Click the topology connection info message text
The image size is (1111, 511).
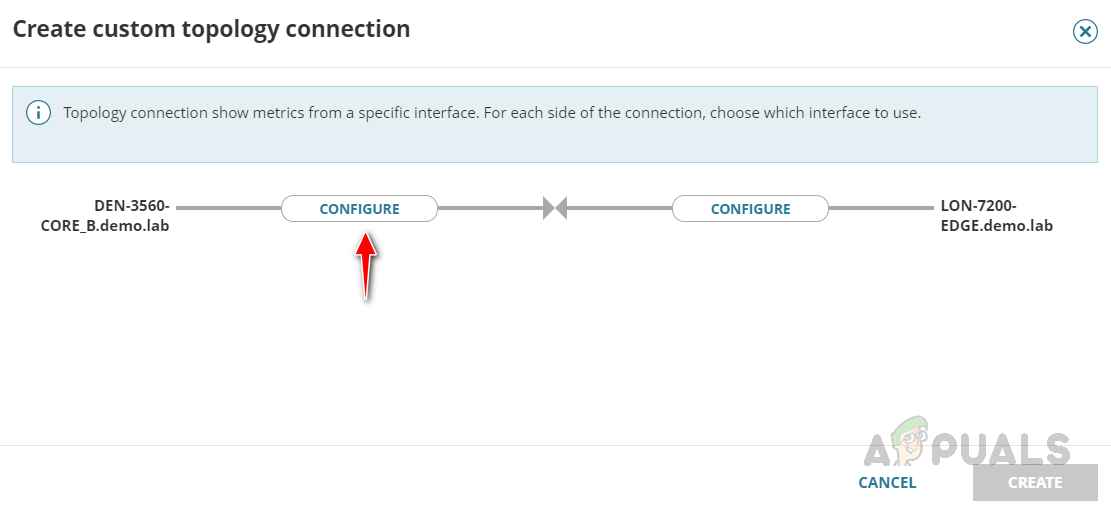coord(492,113)
